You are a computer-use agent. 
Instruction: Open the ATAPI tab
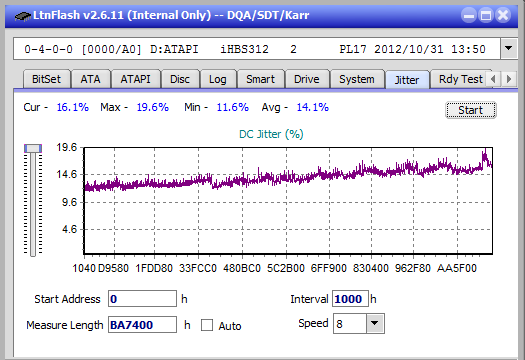(136, 79)
